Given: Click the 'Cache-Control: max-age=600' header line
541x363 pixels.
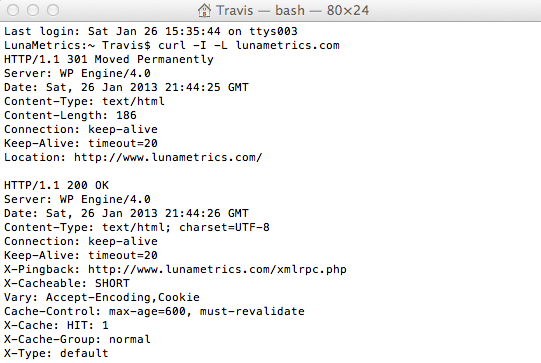Looking at the screenshot, I should click(154, 311).
